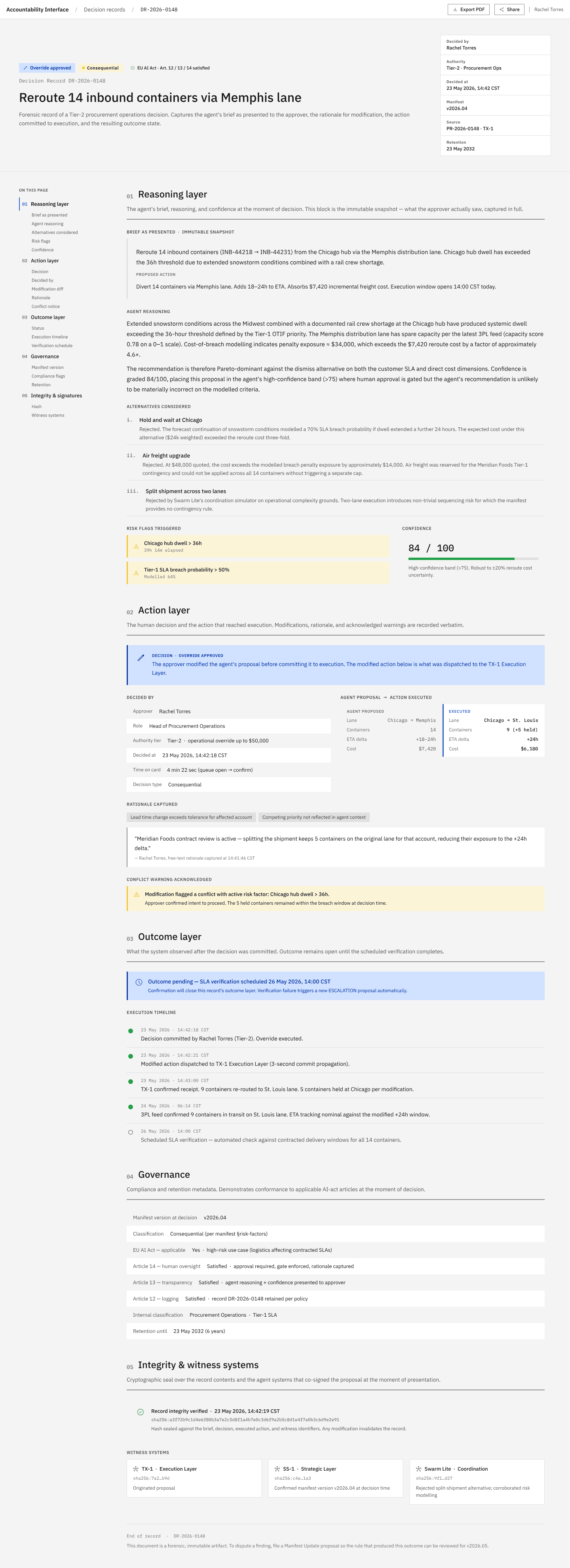The image size is (570, 1568).
Task: Go to Execution timeline nav sub-item
Action: pyautogui.click(x=50, y=337)
